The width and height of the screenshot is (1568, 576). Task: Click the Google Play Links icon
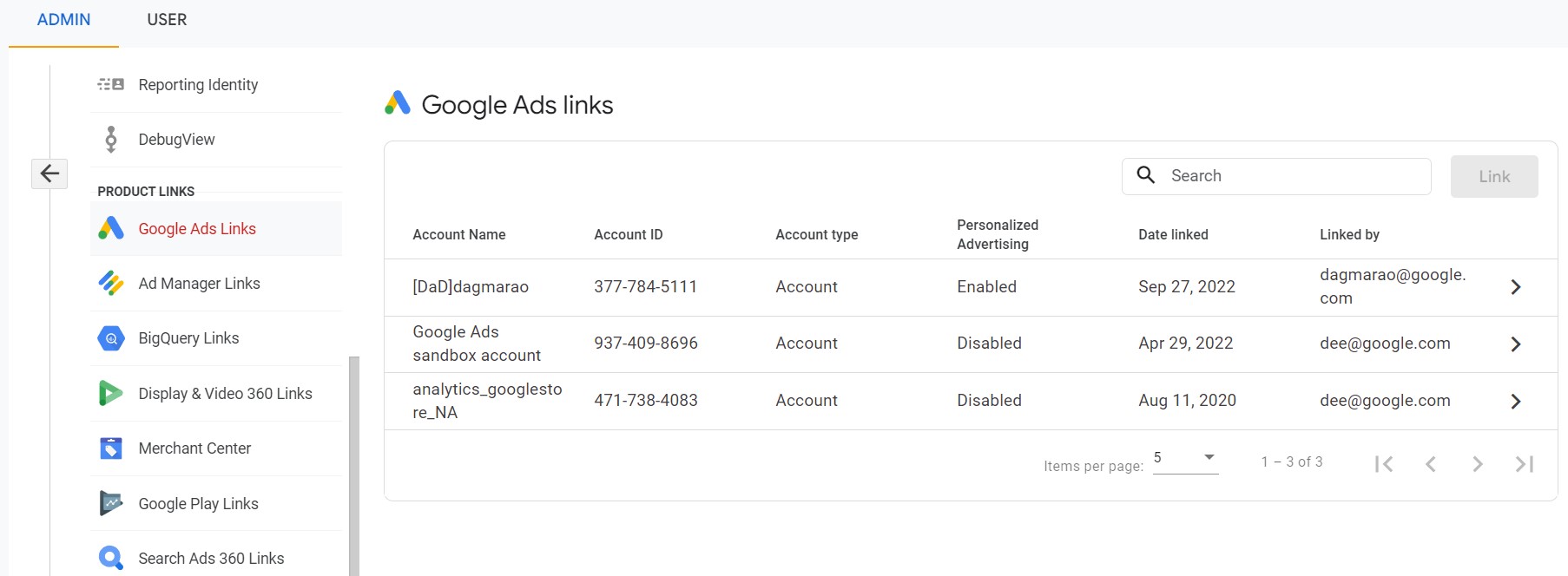click(110, 503)
